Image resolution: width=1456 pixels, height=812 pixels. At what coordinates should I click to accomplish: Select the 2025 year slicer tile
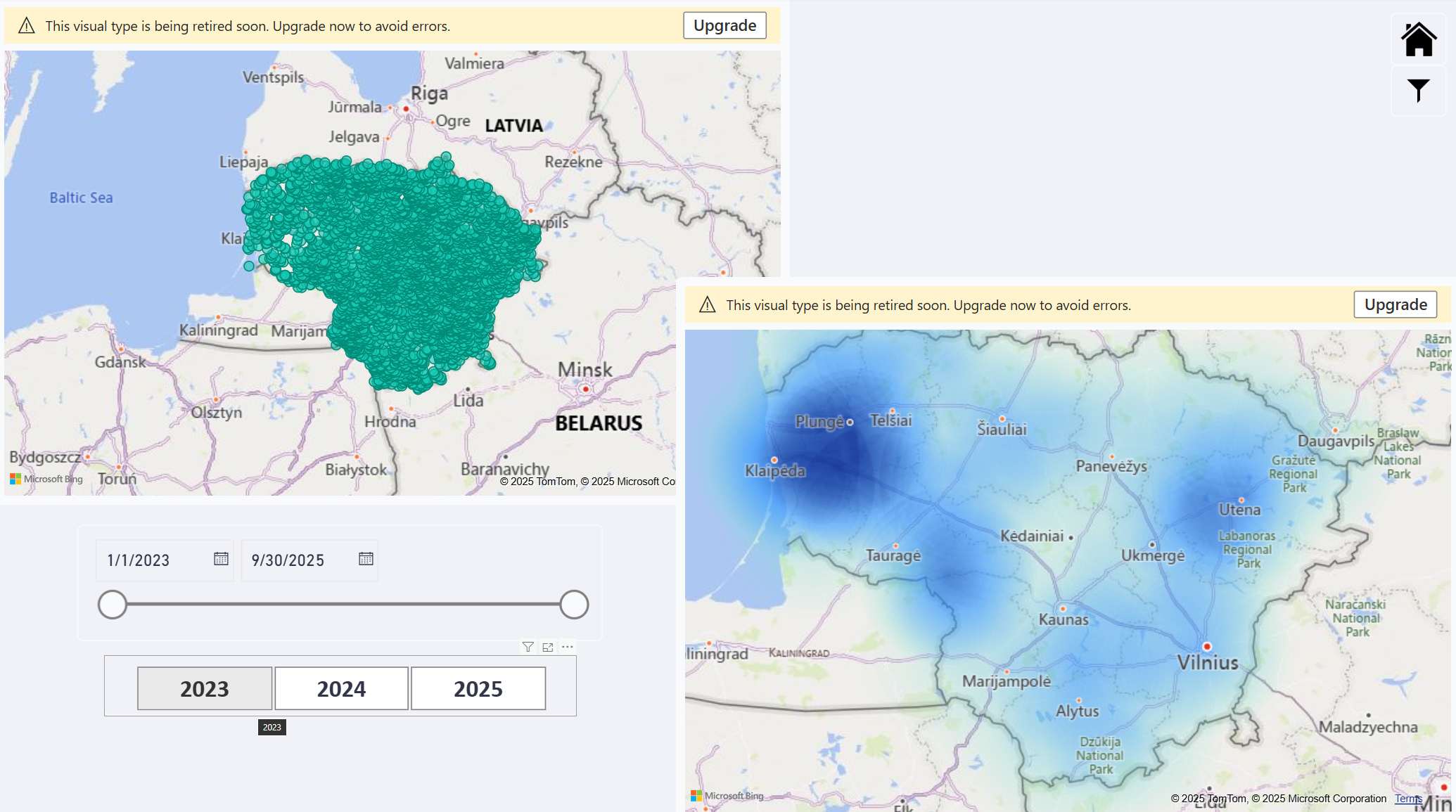[x=478, y=688]
